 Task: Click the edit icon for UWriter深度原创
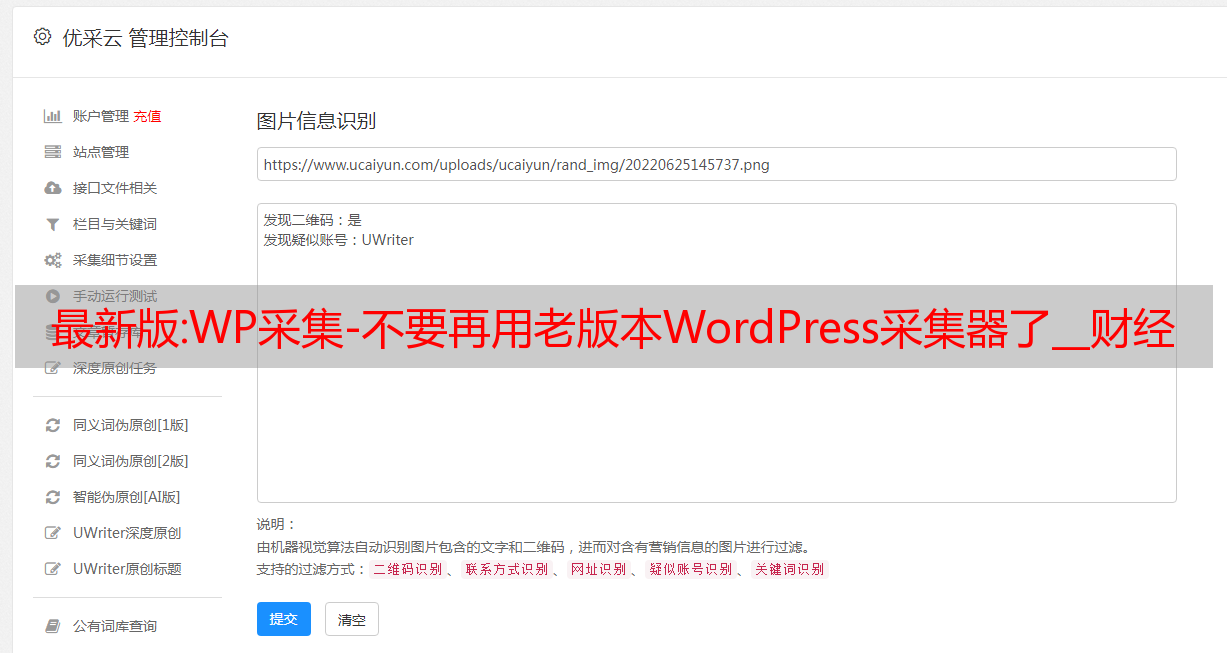click(53, 533)
